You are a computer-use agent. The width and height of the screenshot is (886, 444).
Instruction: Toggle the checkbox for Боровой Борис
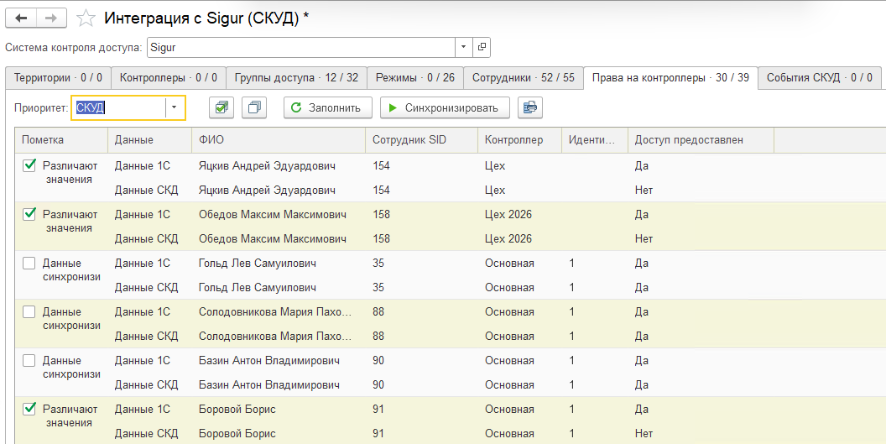pyautogui.click(x=29, y=409)
